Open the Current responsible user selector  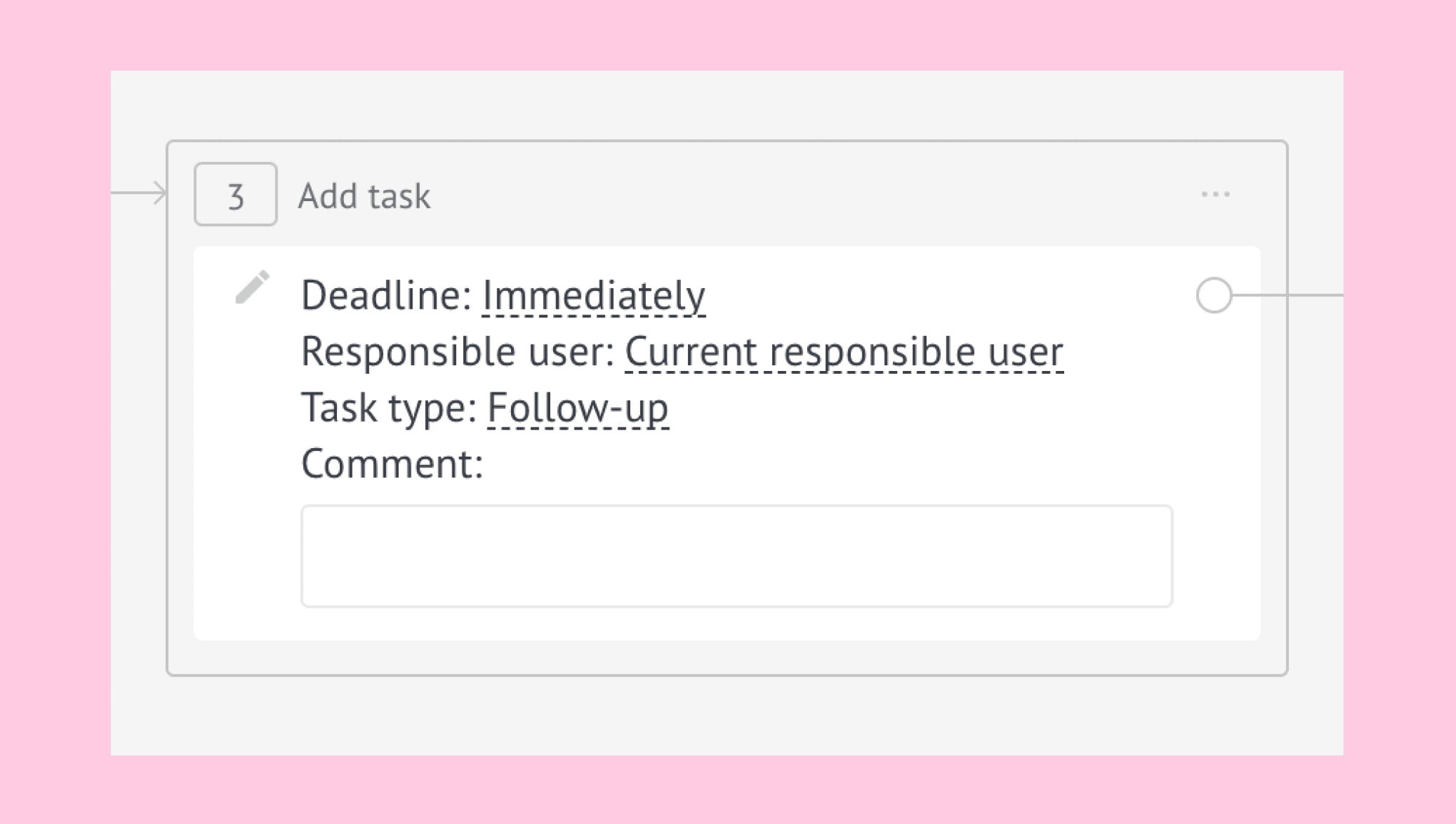coord(844,352)
